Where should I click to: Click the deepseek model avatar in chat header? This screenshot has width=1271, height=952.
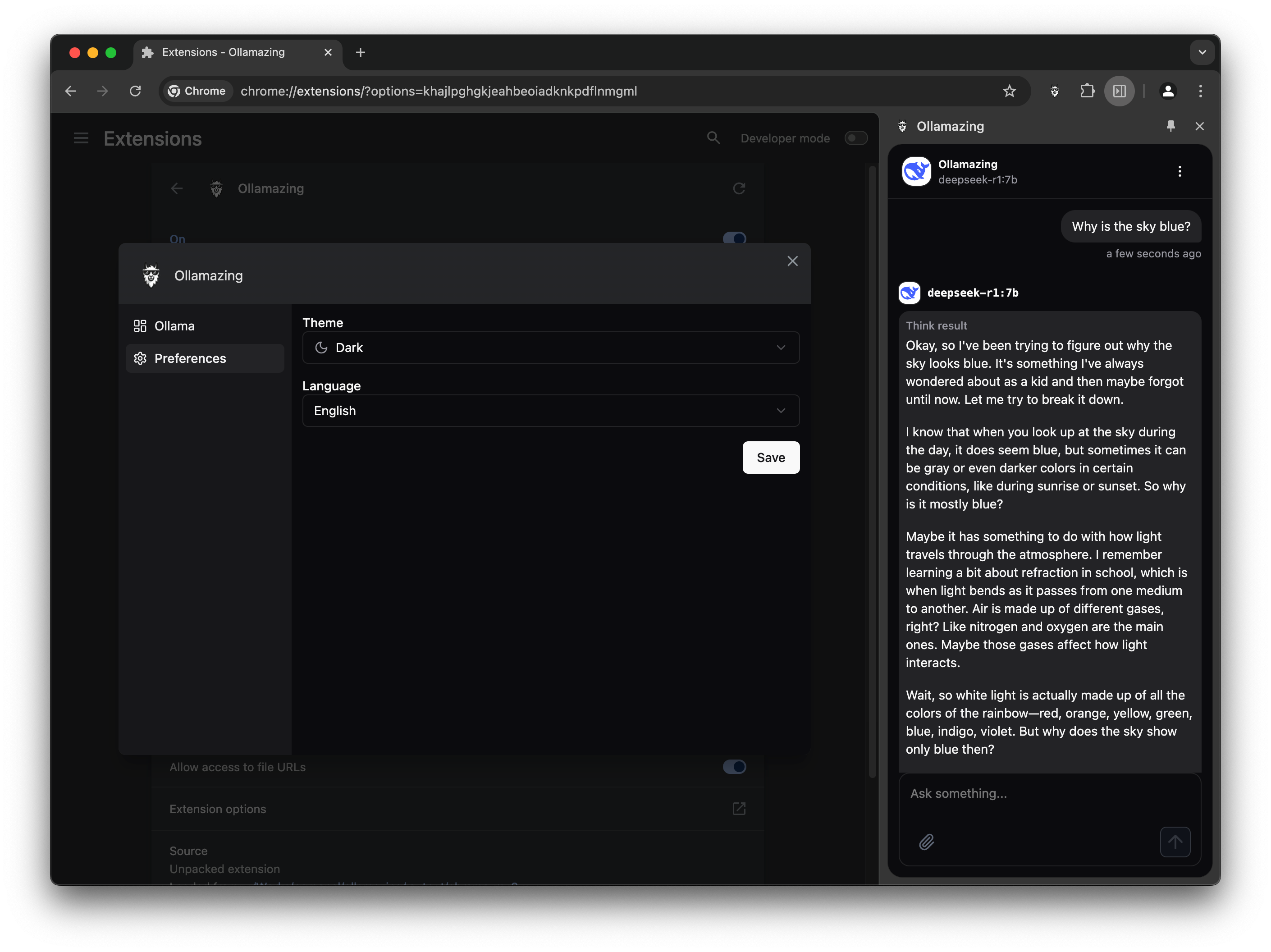[916, 171]
